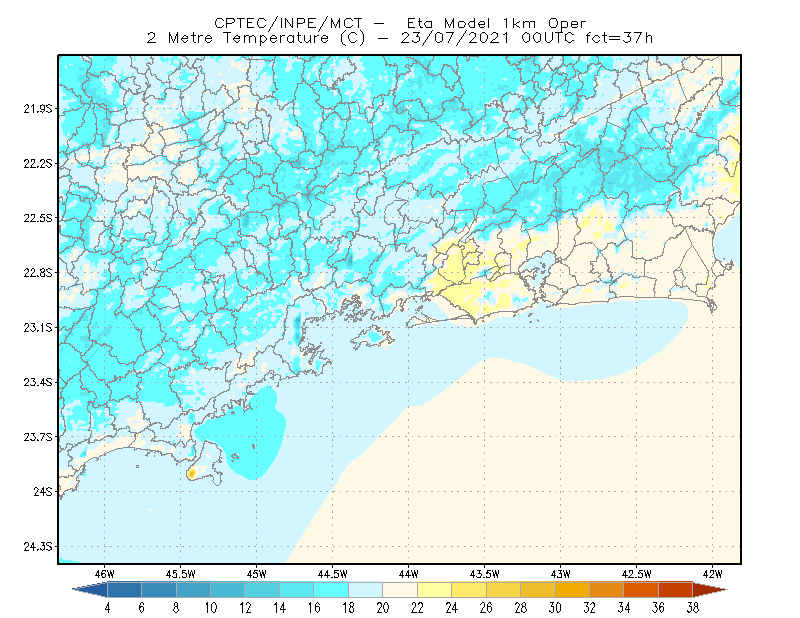Viewport: 800px width, 618px height.
Task: Click the '24.3S' latitude label
Action: [37, 547]
